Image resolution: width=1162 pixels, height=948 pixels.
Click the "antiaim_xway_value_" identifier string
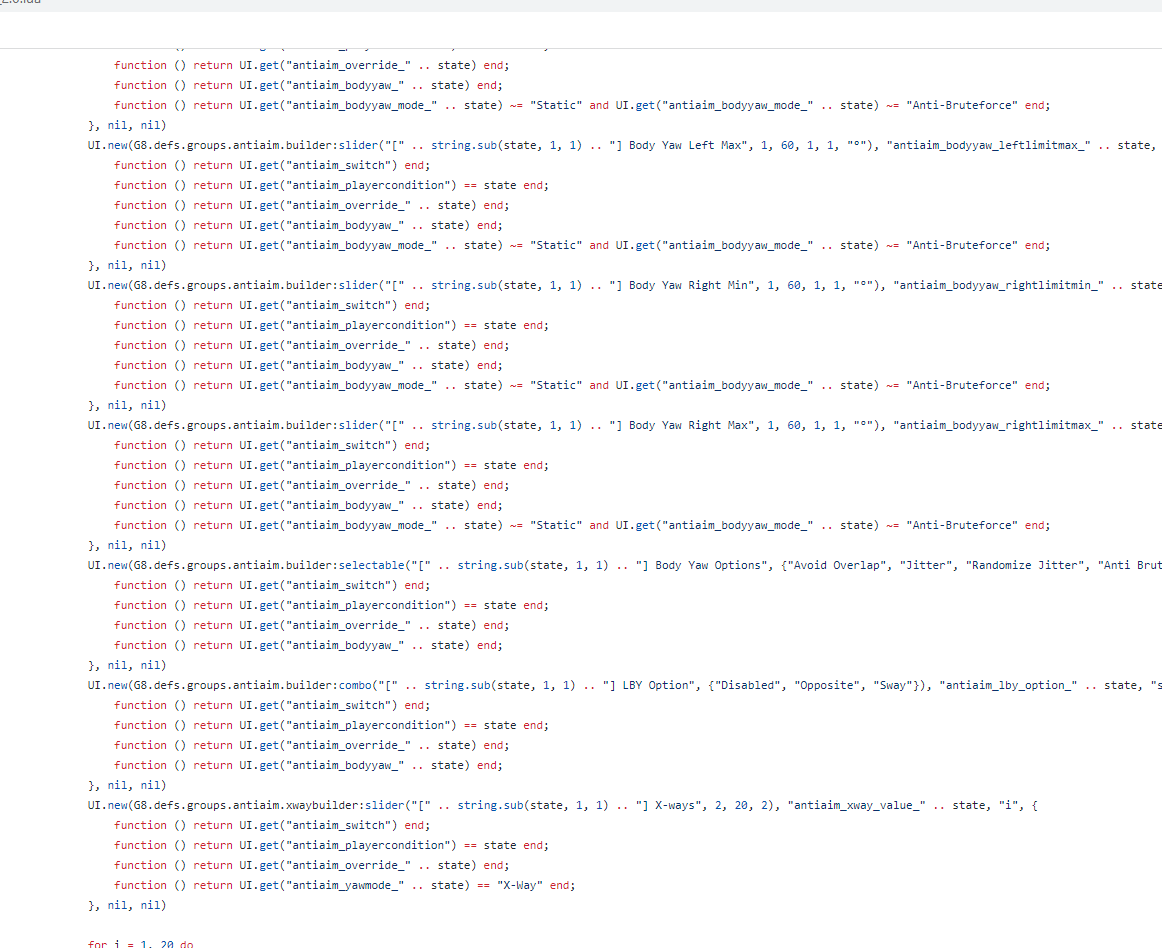[858, 805]
